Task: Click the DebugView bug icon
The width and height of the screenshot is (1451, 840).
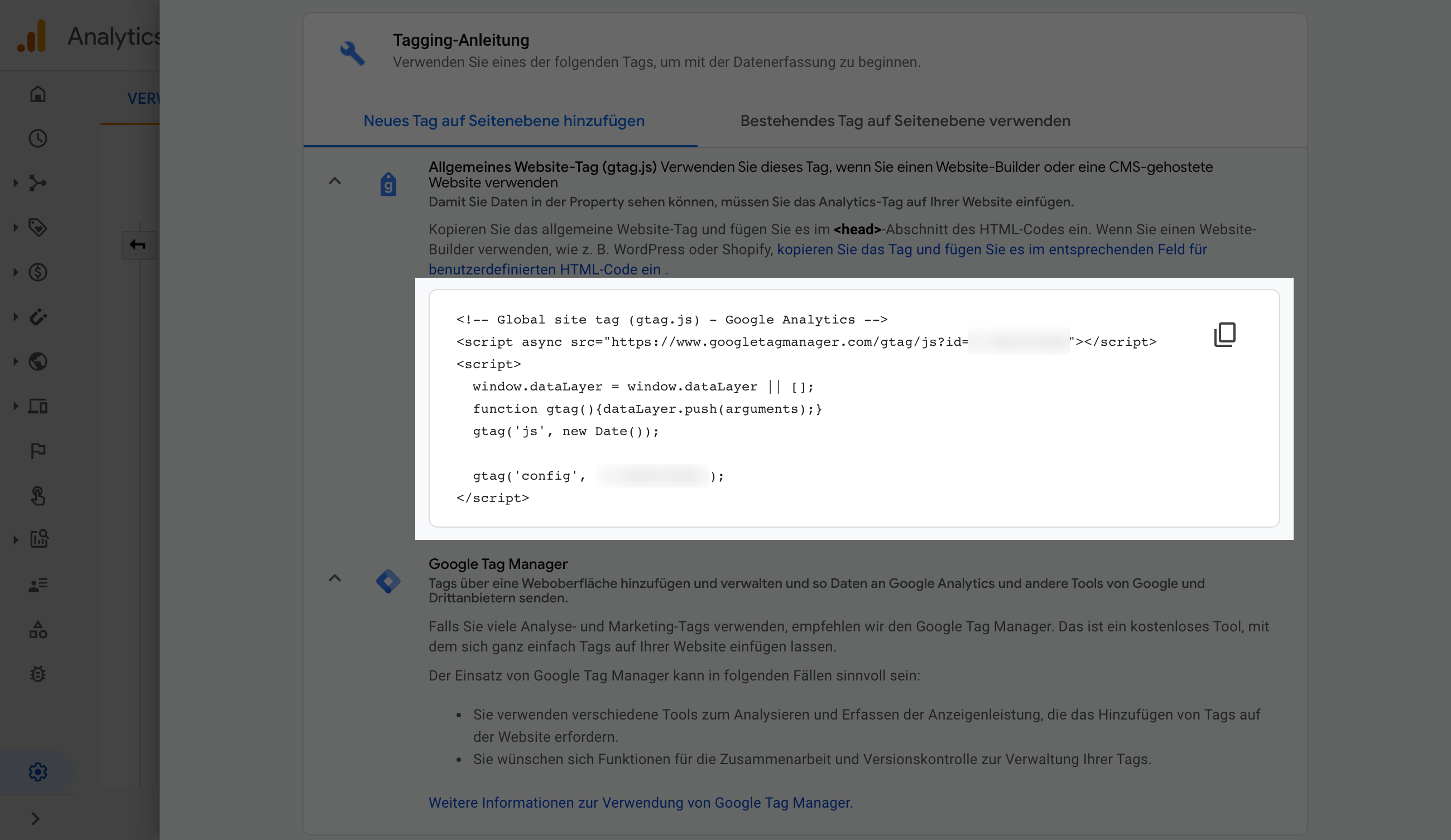Action: (38, 674)
